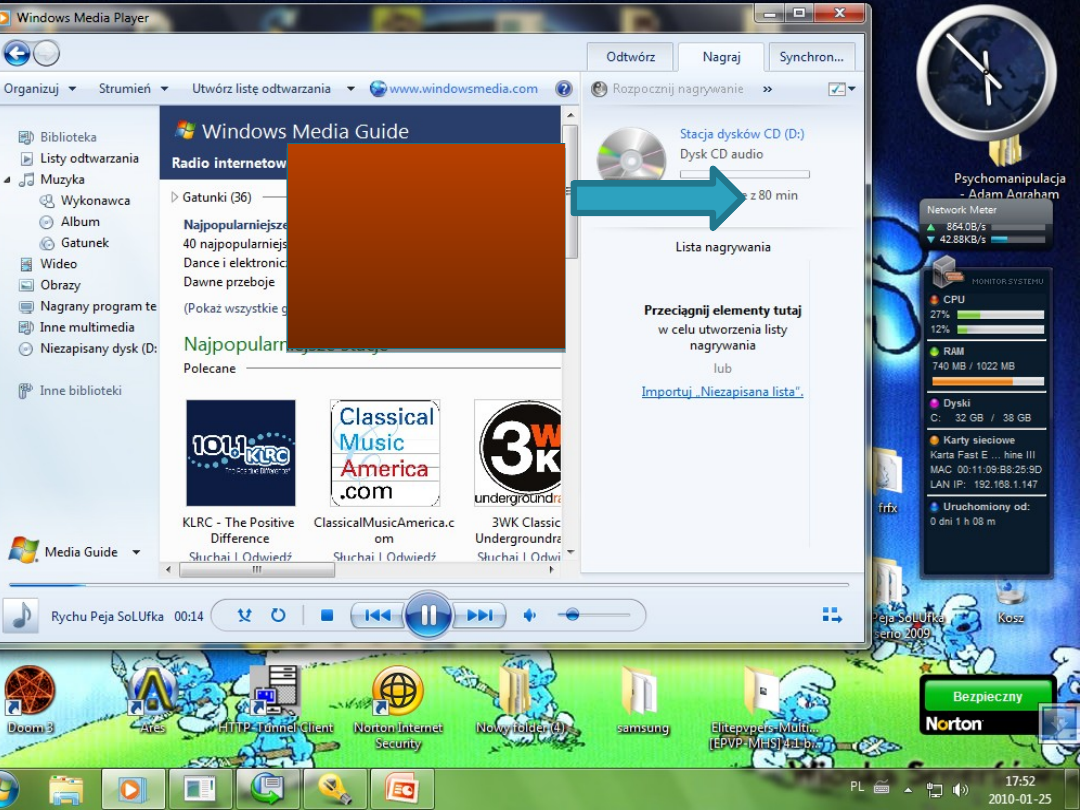
Task: Open Media Player help question mark
Action: pos(564,88)
